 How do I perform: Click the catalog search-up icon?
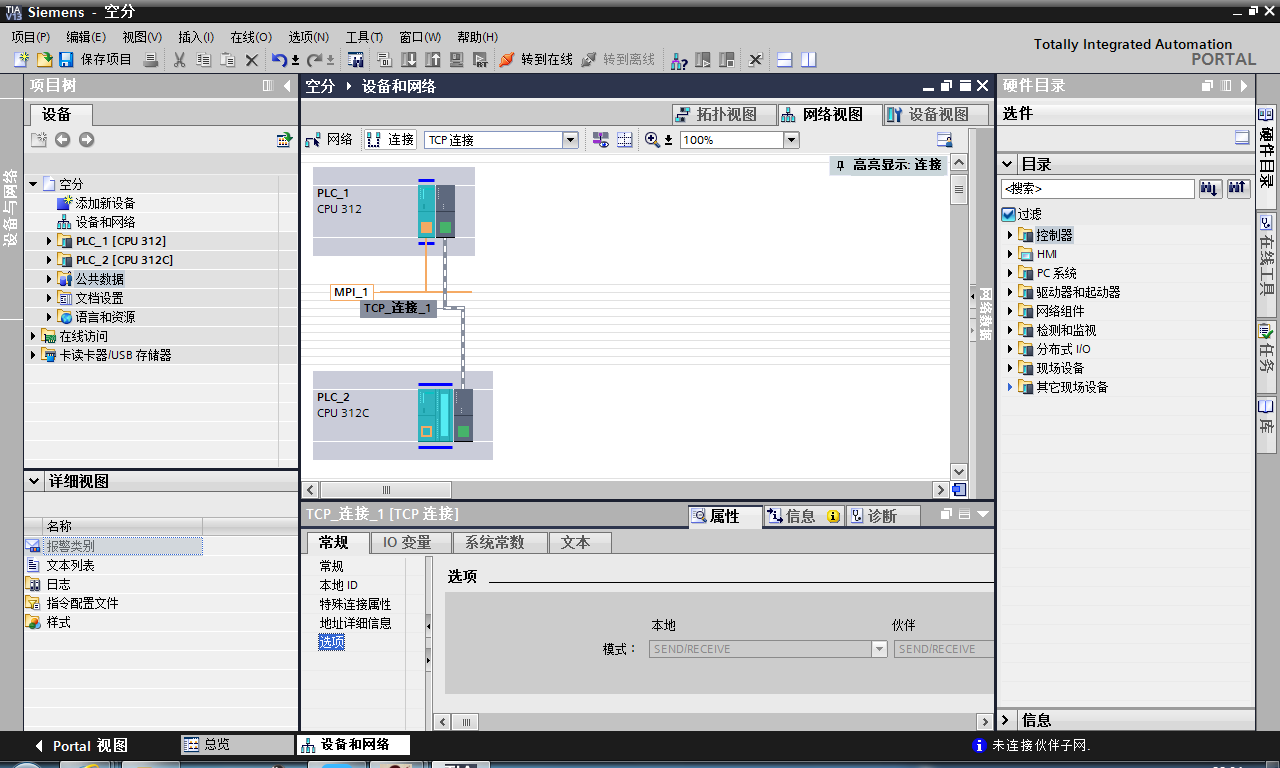tap(1238, 188)
